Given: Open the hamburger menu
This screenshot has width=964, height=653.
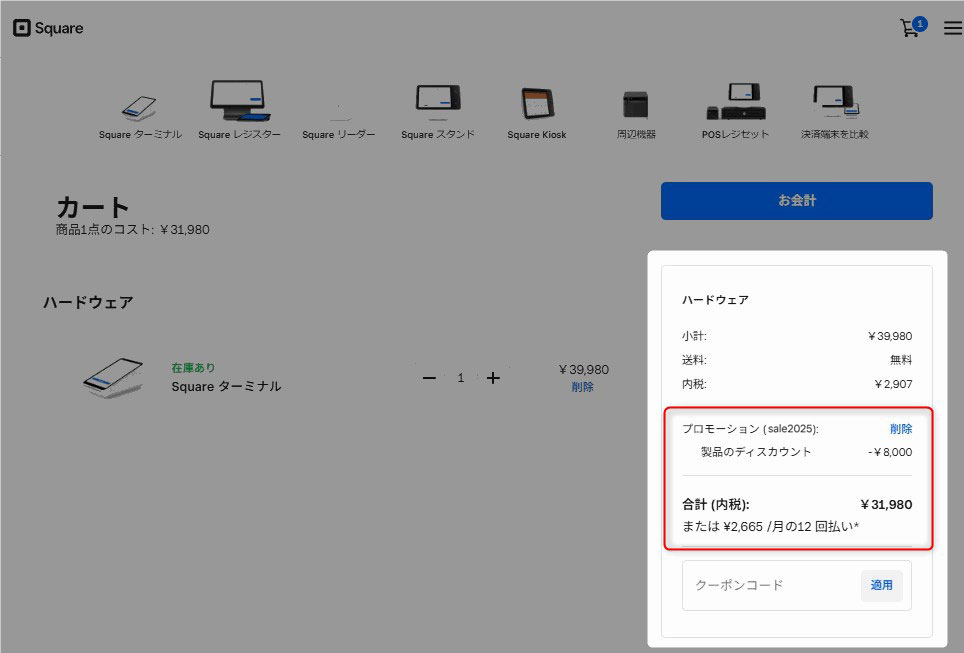Looking at the screenshot, I should click(x=952, y=28).
